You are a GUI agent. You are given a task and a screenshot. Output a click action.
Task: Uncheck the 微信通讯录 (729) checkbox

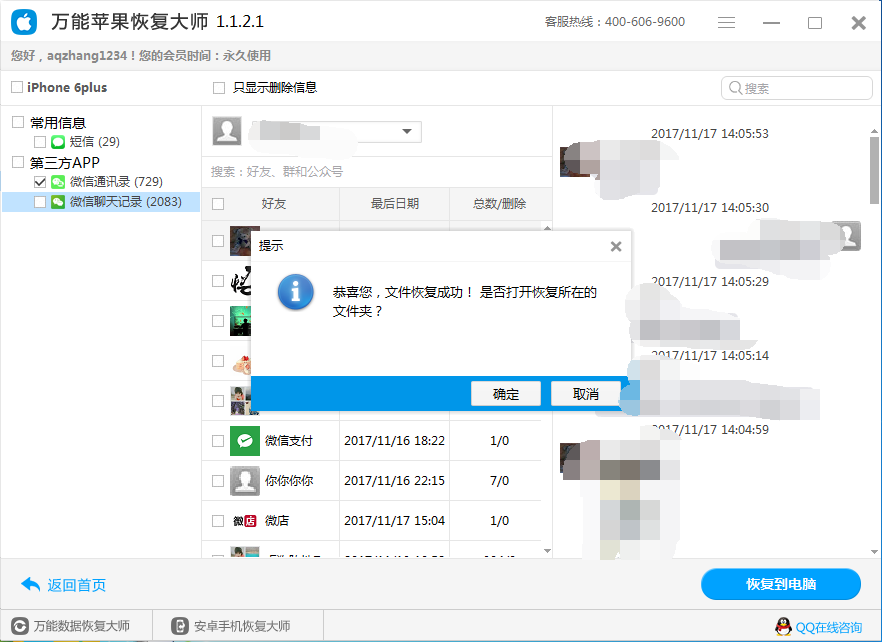click(40, 182)
